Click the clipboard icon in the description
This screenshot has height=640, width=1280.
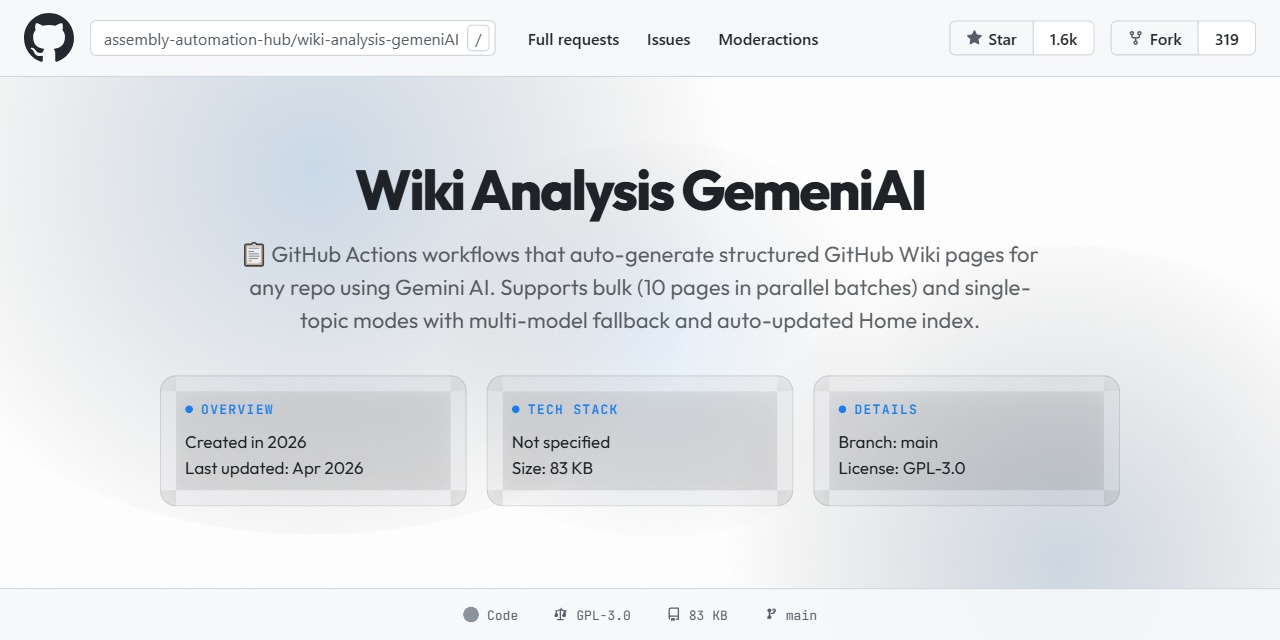pyautogui.click(x=254, y=254)
